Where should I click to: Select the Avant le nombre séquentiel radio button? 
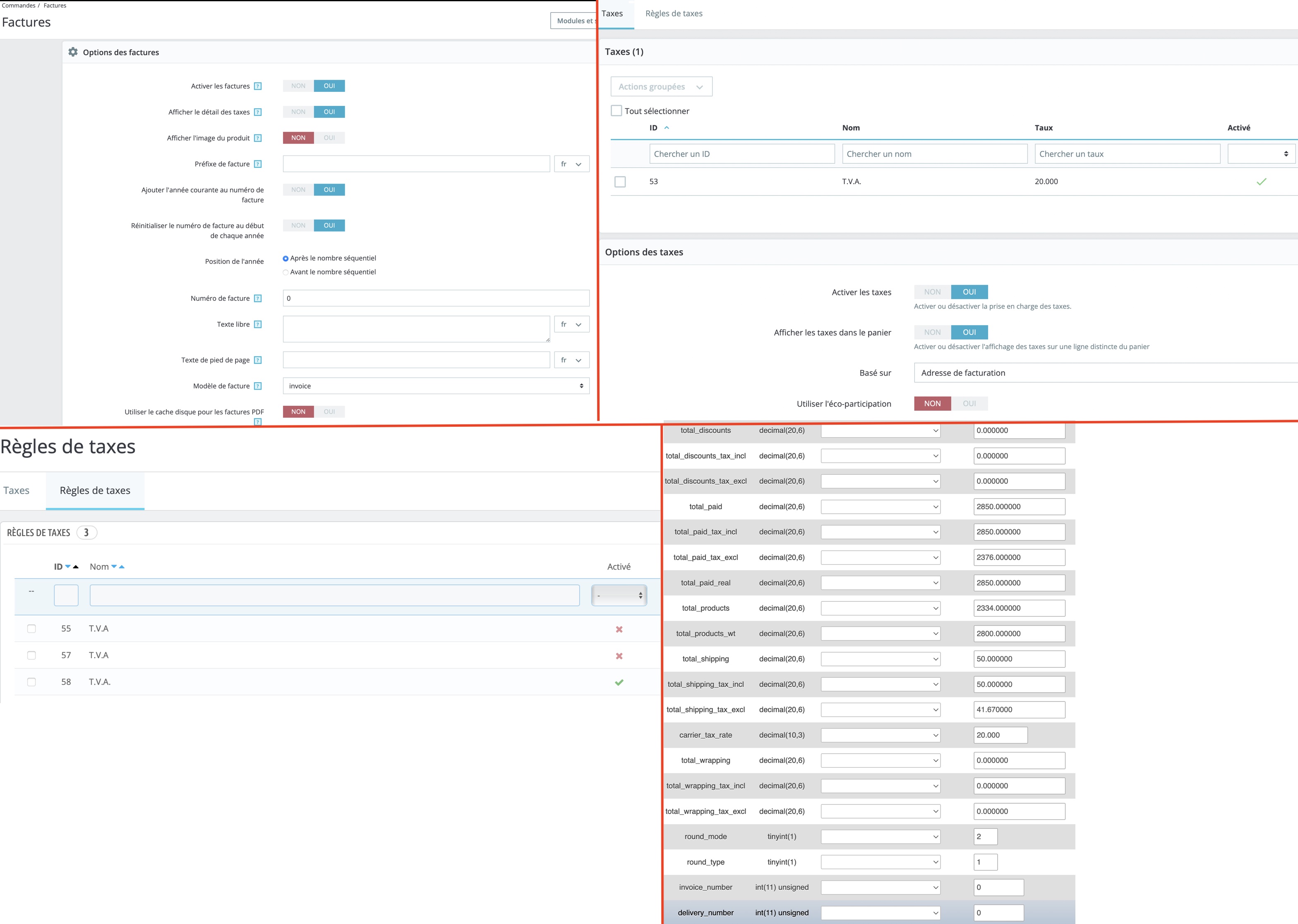pos(286,272)
